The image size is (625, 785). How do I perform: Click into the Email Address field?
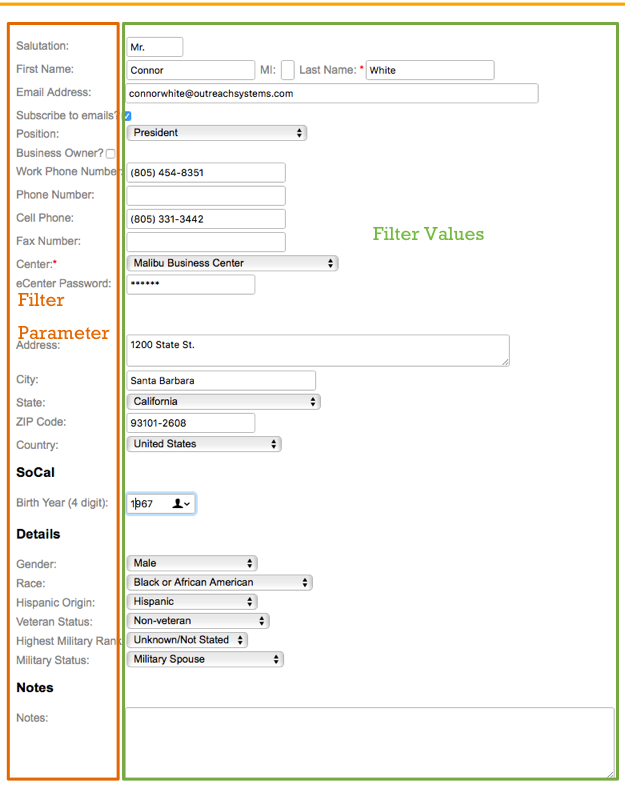tap(332, 93)
